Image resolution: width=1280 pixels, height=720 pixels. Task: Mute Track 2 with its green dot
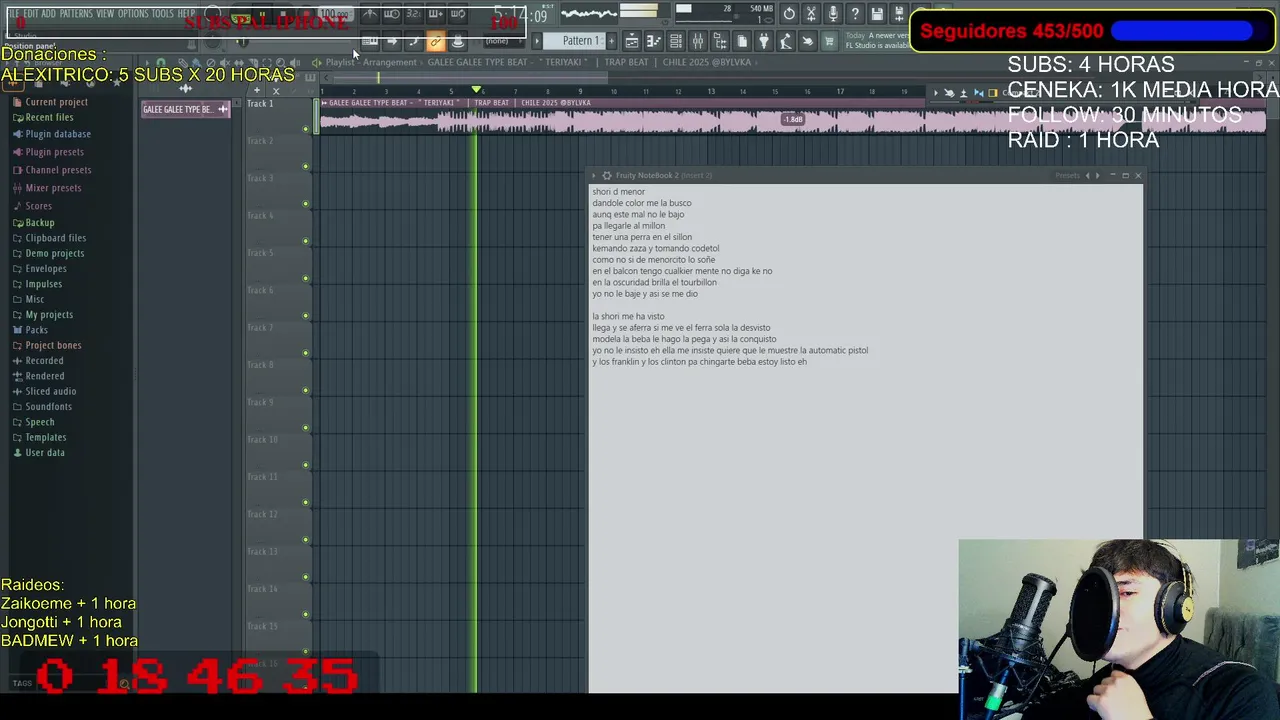pos(305,166)
